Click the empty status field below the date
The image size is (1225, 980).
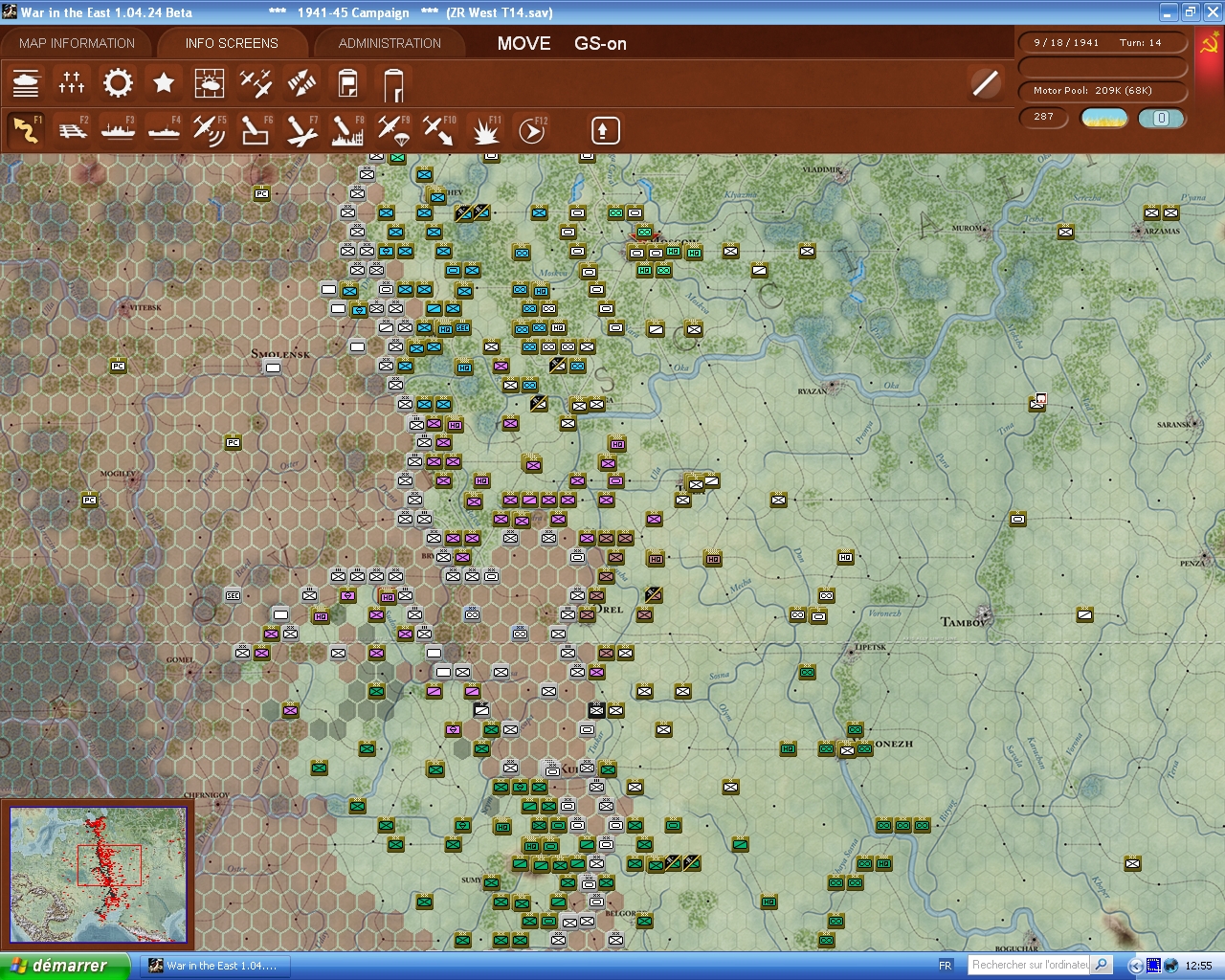(1102, 66)
